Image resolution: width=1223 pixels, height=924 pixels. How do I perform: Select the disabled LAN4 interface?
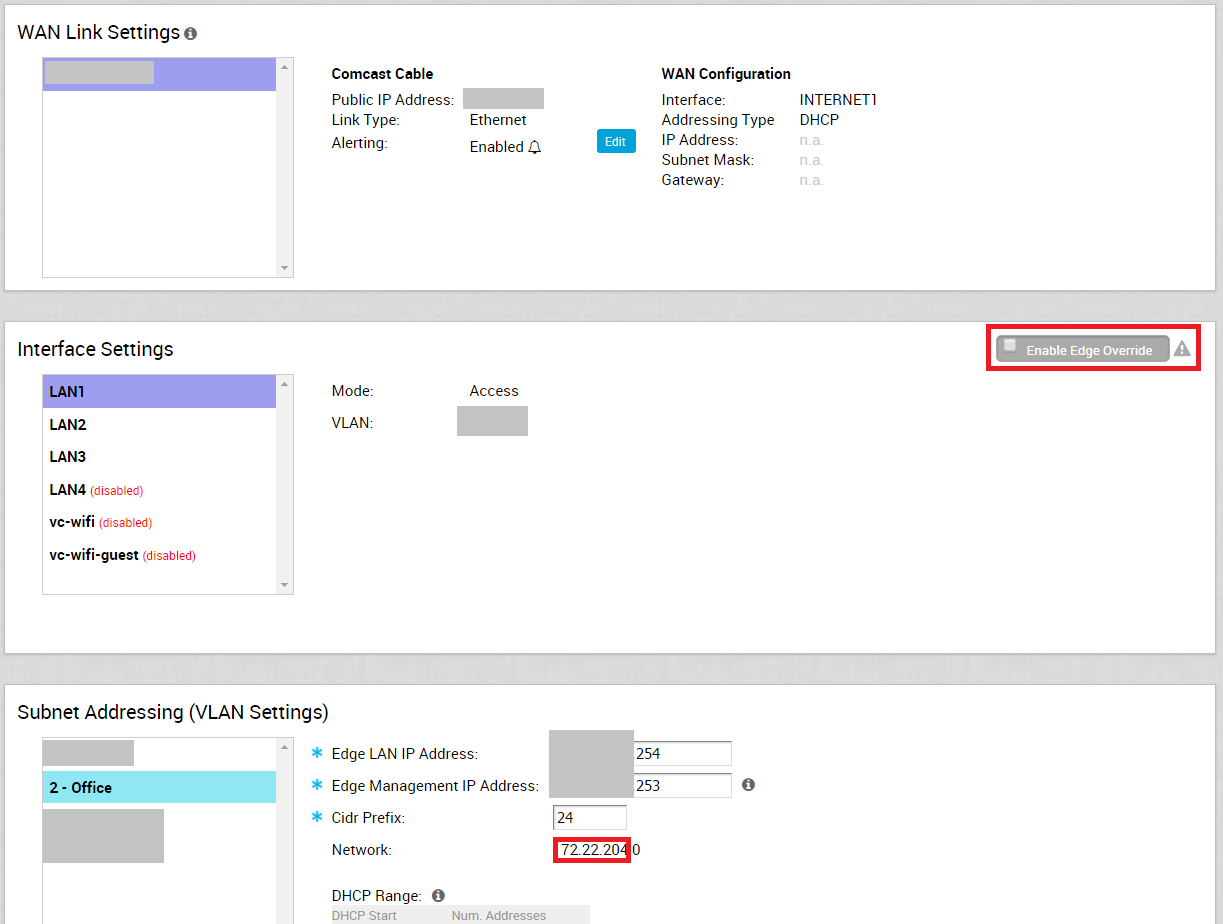pos(159,490)
